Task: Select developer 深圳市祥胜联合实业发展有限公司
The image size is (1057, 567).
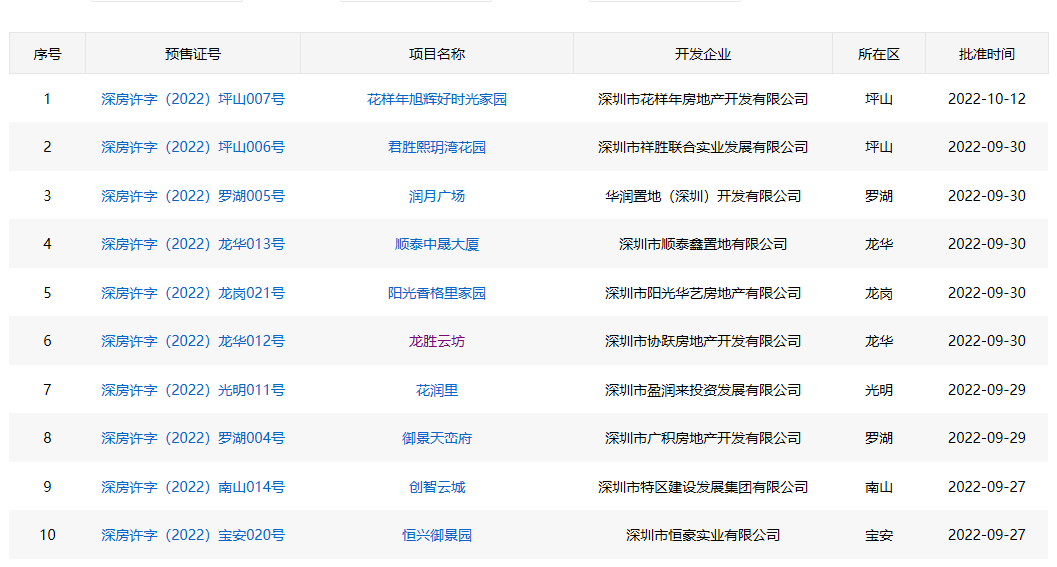Action: point(703,147)
